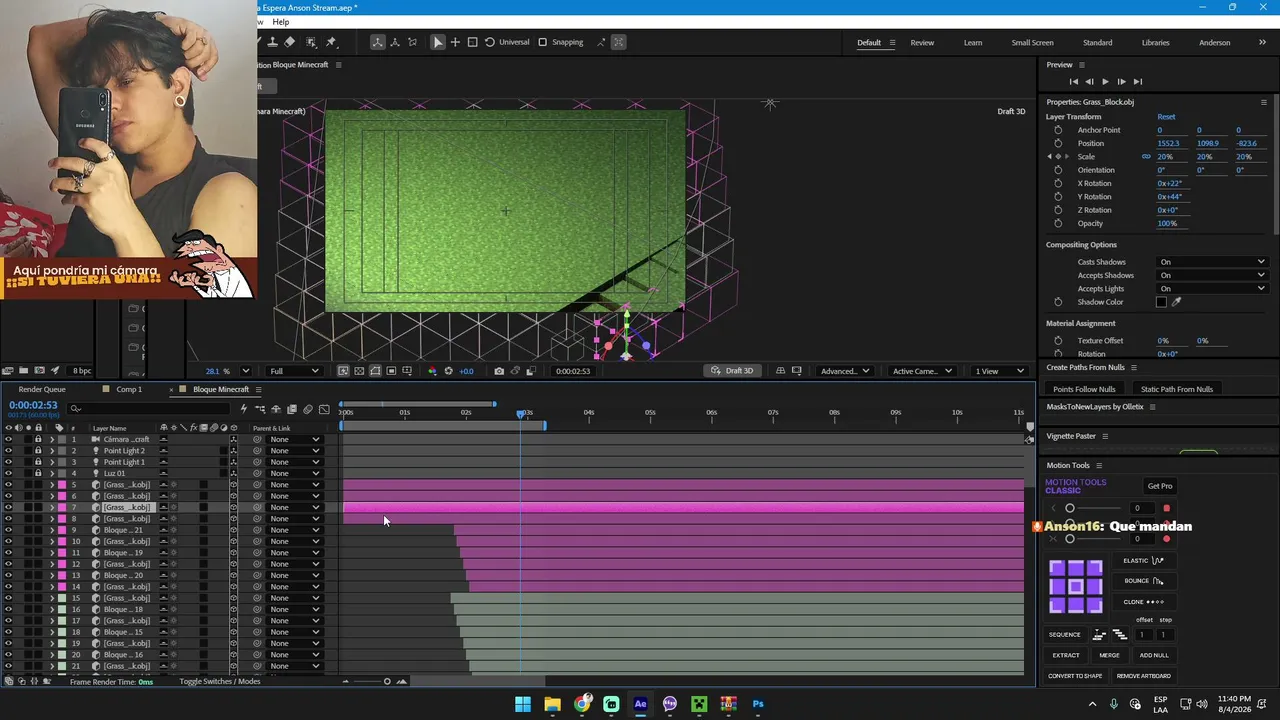1280x720 pixels.
Task: Play the preview
Action: pyautogui.click(x=1105, y=82)
